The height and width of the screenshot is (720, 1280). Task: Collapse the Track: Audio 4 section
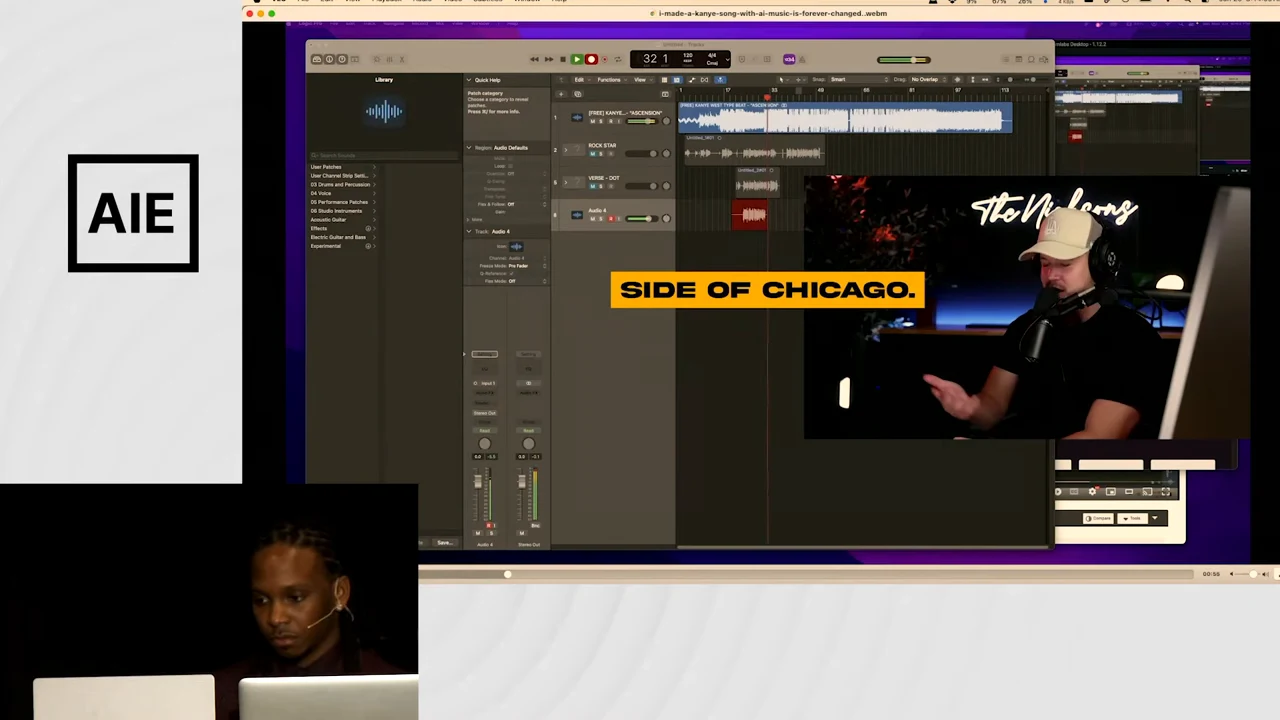click(x=469, y=231)
